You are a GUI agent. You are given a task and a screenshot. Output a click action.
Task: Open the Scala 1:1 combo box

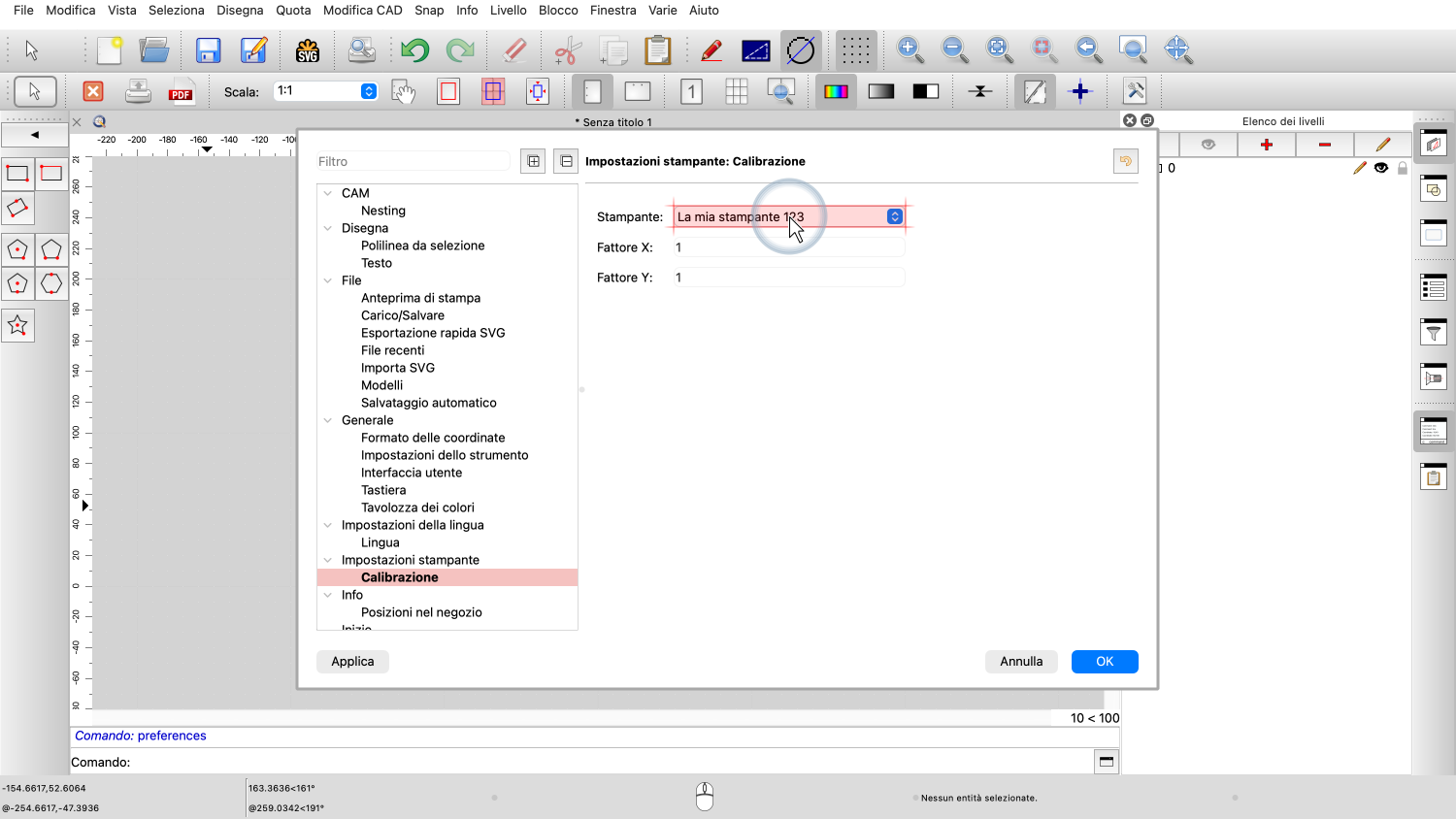(x=369, y=91)
